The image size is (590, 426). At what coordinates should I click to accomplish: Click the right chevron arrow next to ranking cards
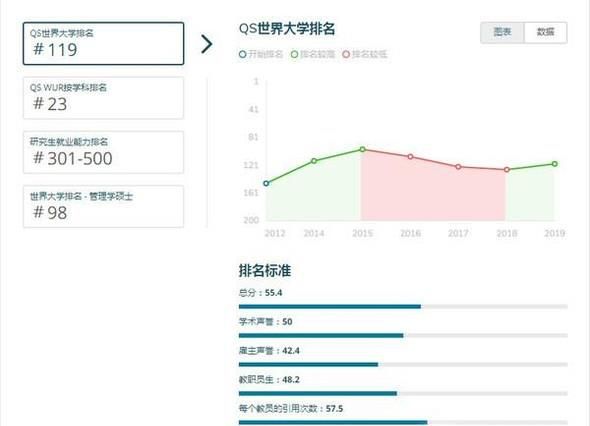[x=206, y=44]
